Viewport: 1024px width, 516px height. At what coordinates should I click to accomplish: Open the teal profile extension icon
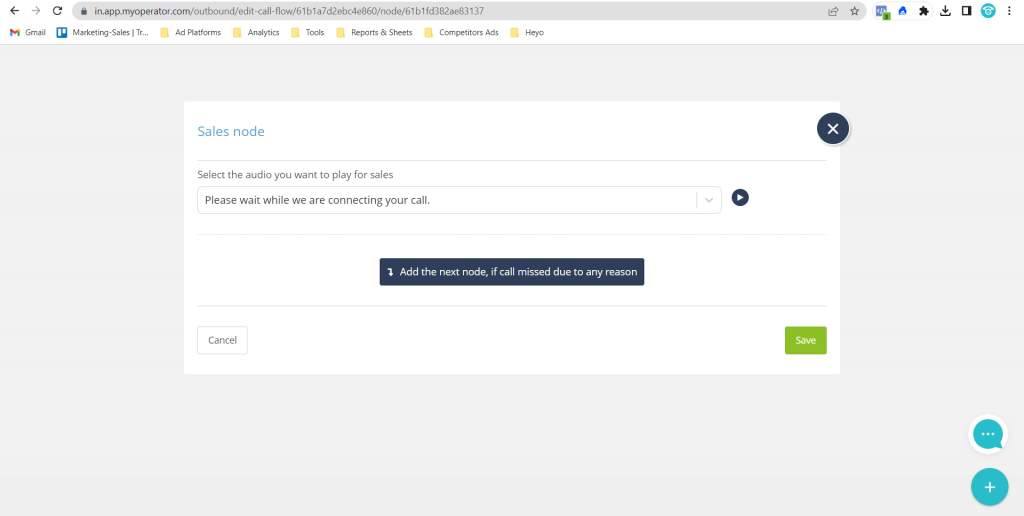coord(988,10)
